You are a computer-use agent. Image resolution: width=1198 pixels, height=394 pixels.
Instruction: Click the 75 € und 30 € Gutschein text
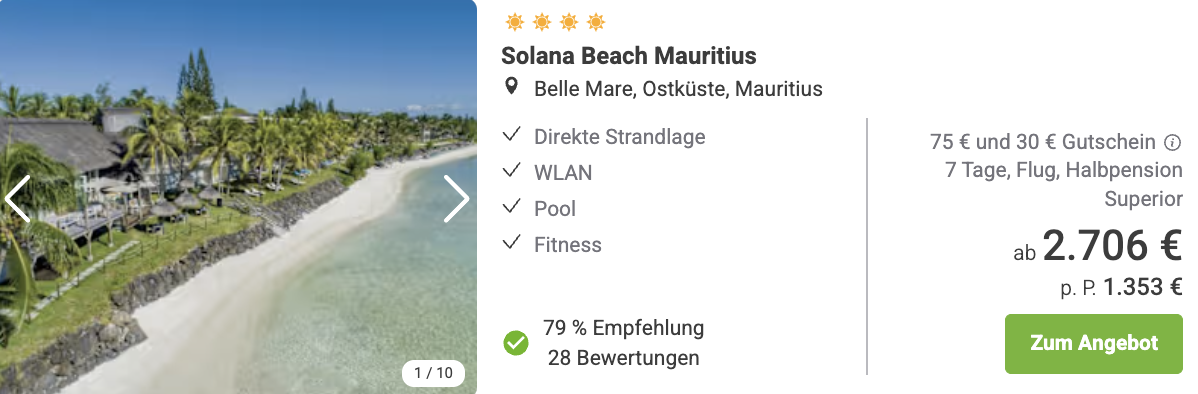(x=1043, y=142)
